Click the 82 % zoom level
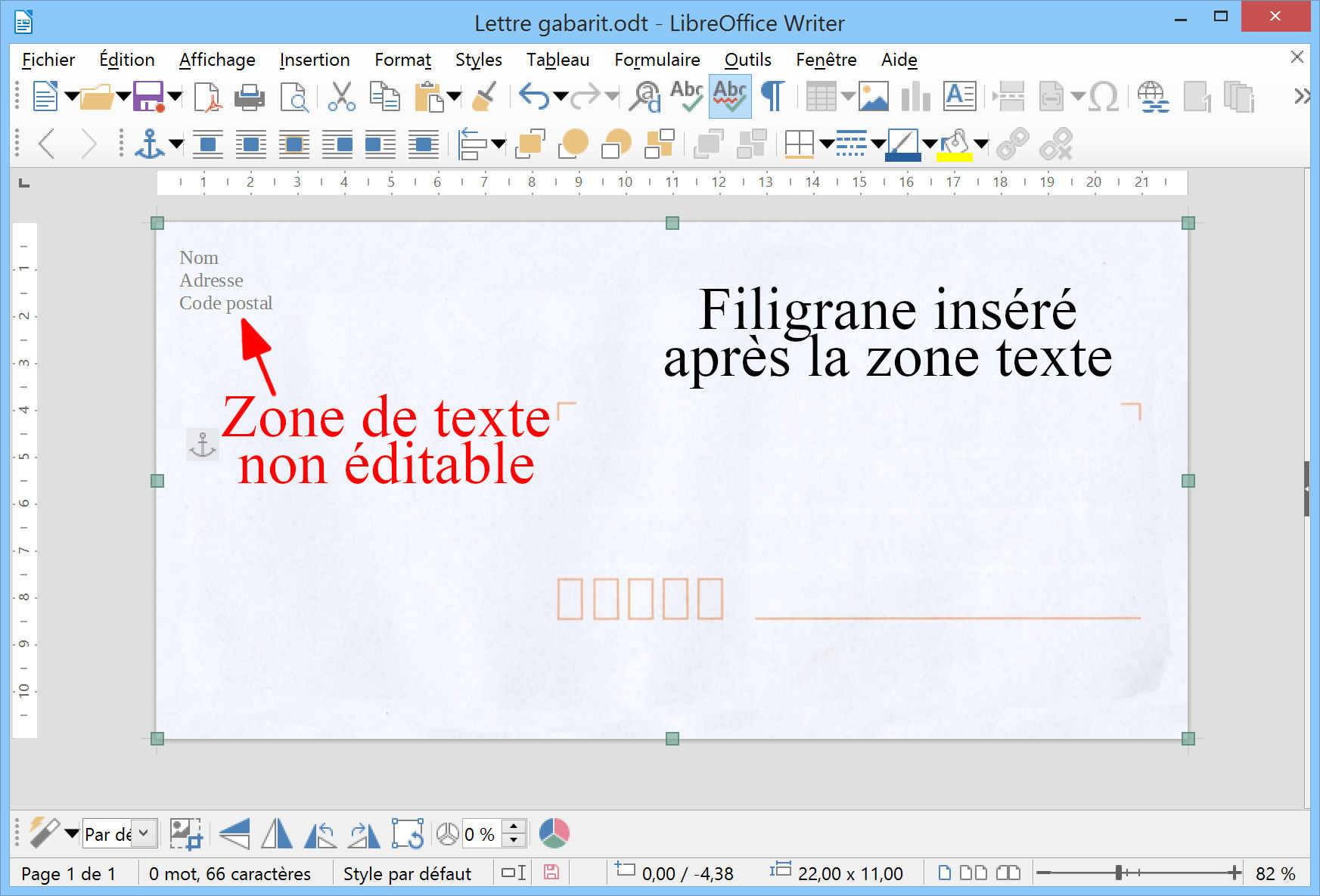The width and height of the screenshot is (1320, 896). [1275, 874]
